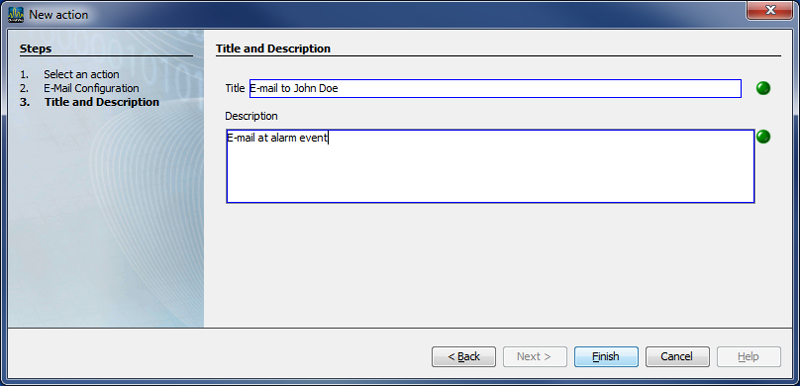Go back with the Back button

click(x=463, y=356)
